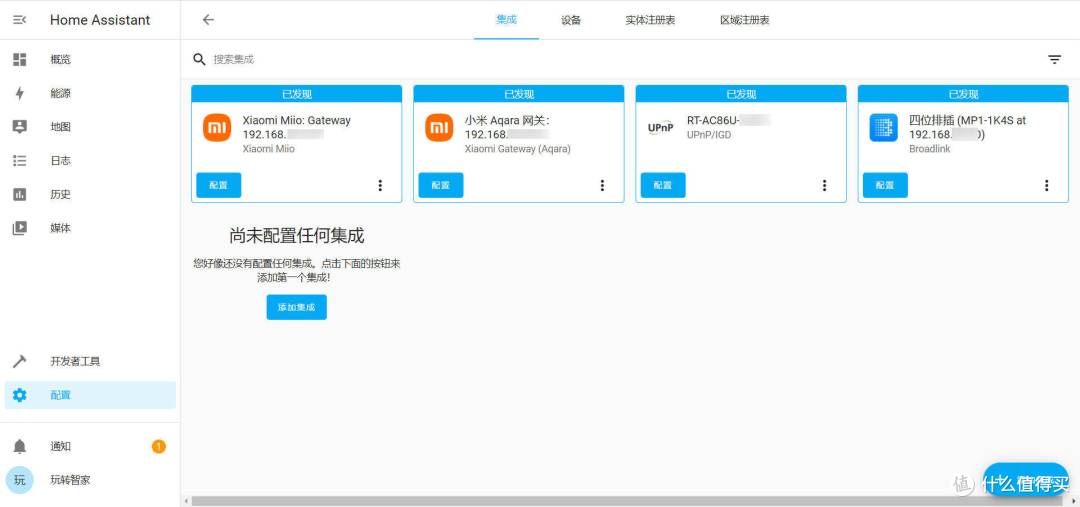
Task: Click 配置 on the 四位排插 Broadlink card
Action: tap(885, 185)
